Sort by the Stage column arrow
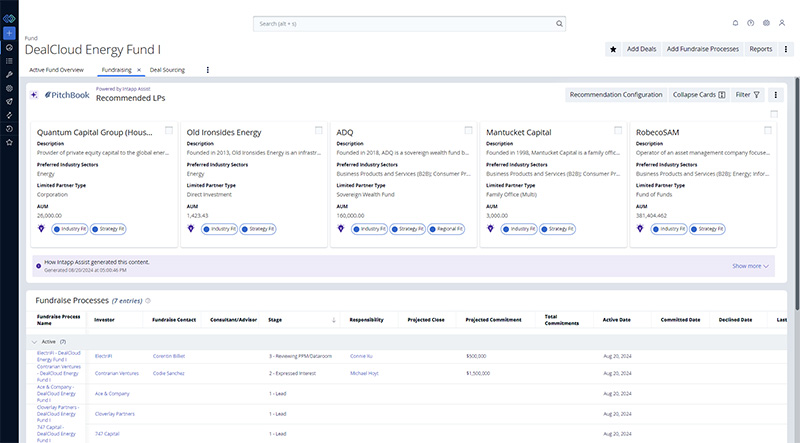The image size is (800, 443). pyautogui.click(x=334, y=320)
